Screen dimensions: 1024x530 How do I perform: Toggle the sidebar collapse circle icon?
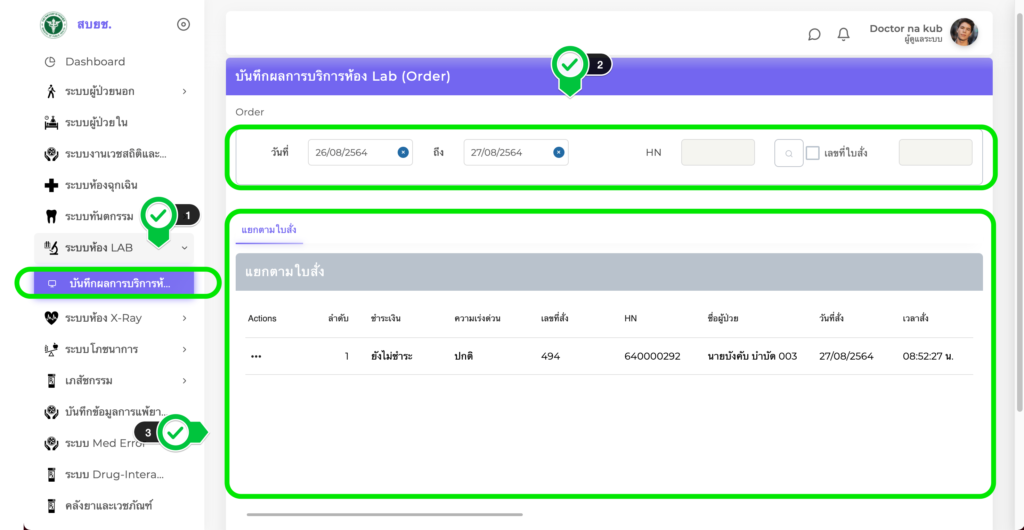(183, 25)
